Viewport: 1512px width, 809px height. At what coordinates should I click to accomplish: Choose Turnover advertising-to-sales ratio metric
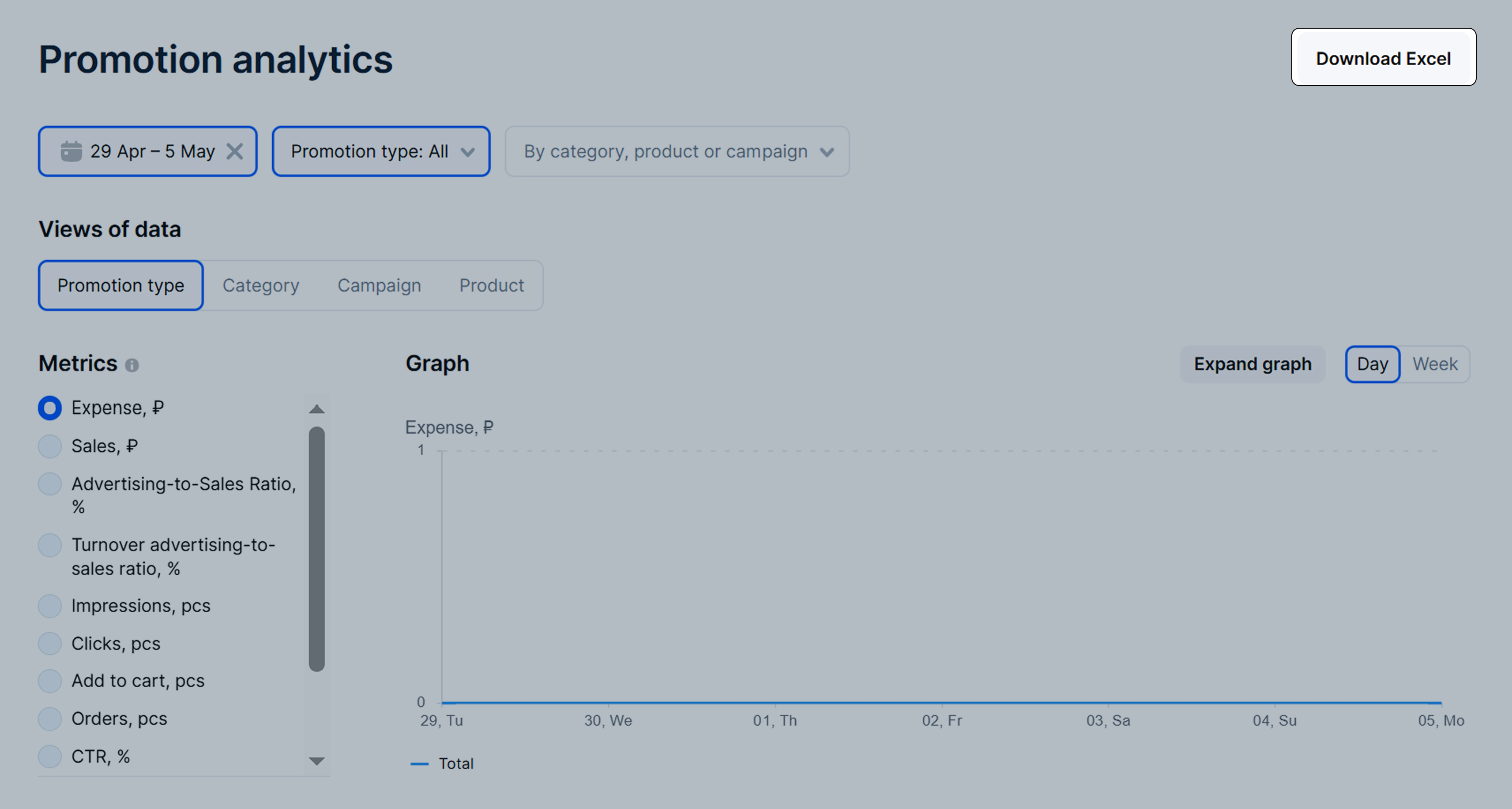(x=50, y=545)
